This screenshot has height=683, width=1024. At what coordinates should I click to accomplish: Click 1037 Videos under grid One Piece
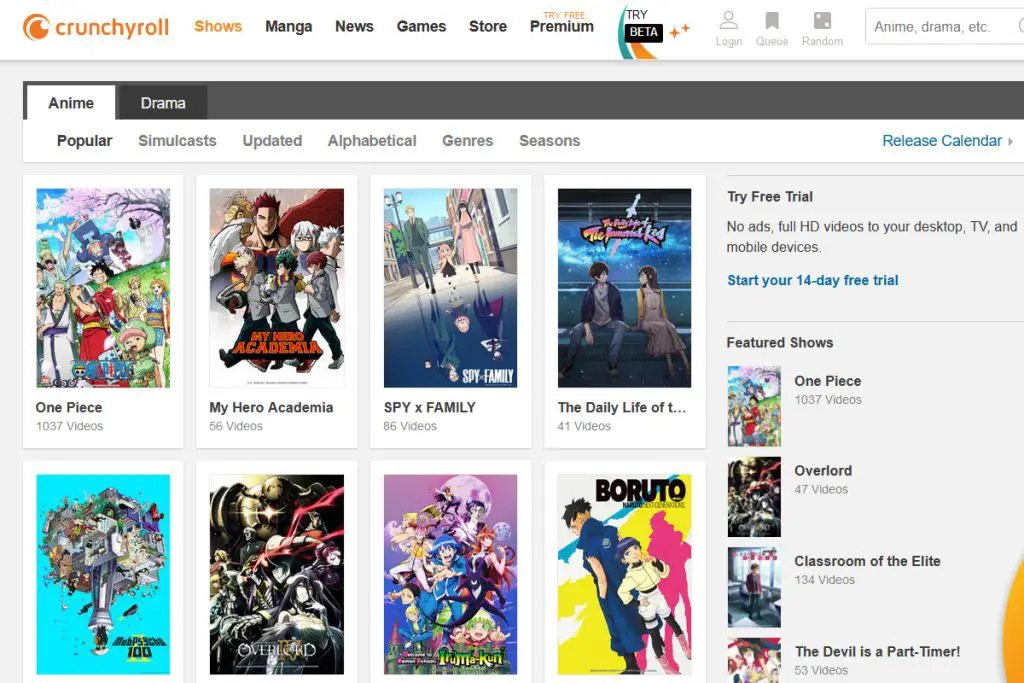tap(69, 426)
